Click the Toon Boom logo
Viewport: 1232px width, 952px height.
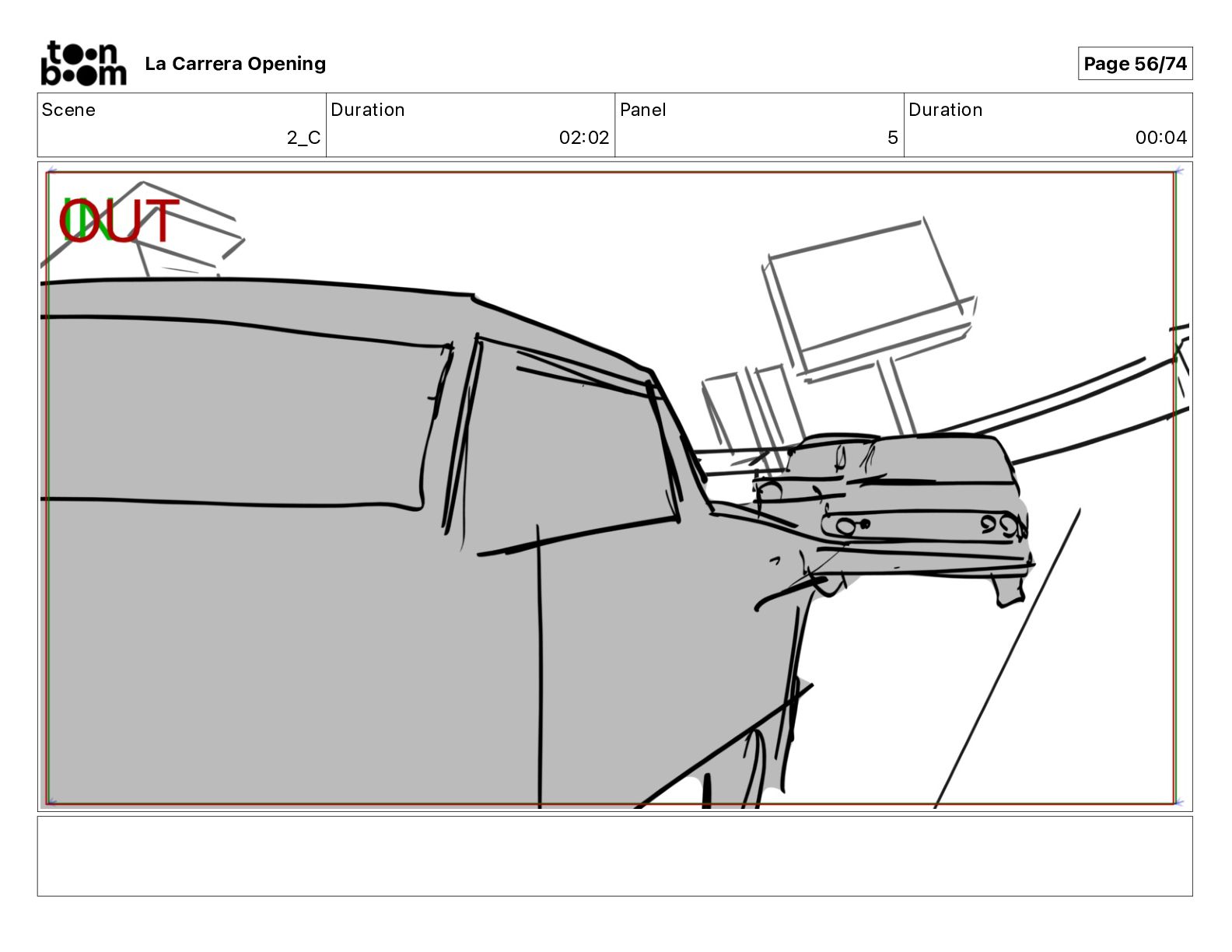pyautogui.click(x=83, y=63)
